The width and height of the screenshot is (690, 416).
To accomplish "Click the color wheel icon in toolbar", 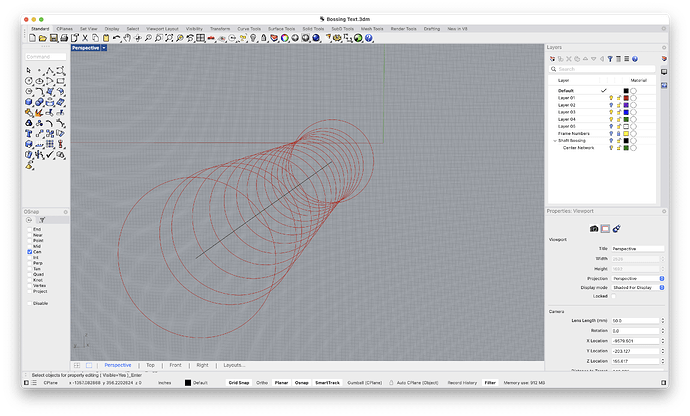I will pyautogui.click(x=284, y=38).
